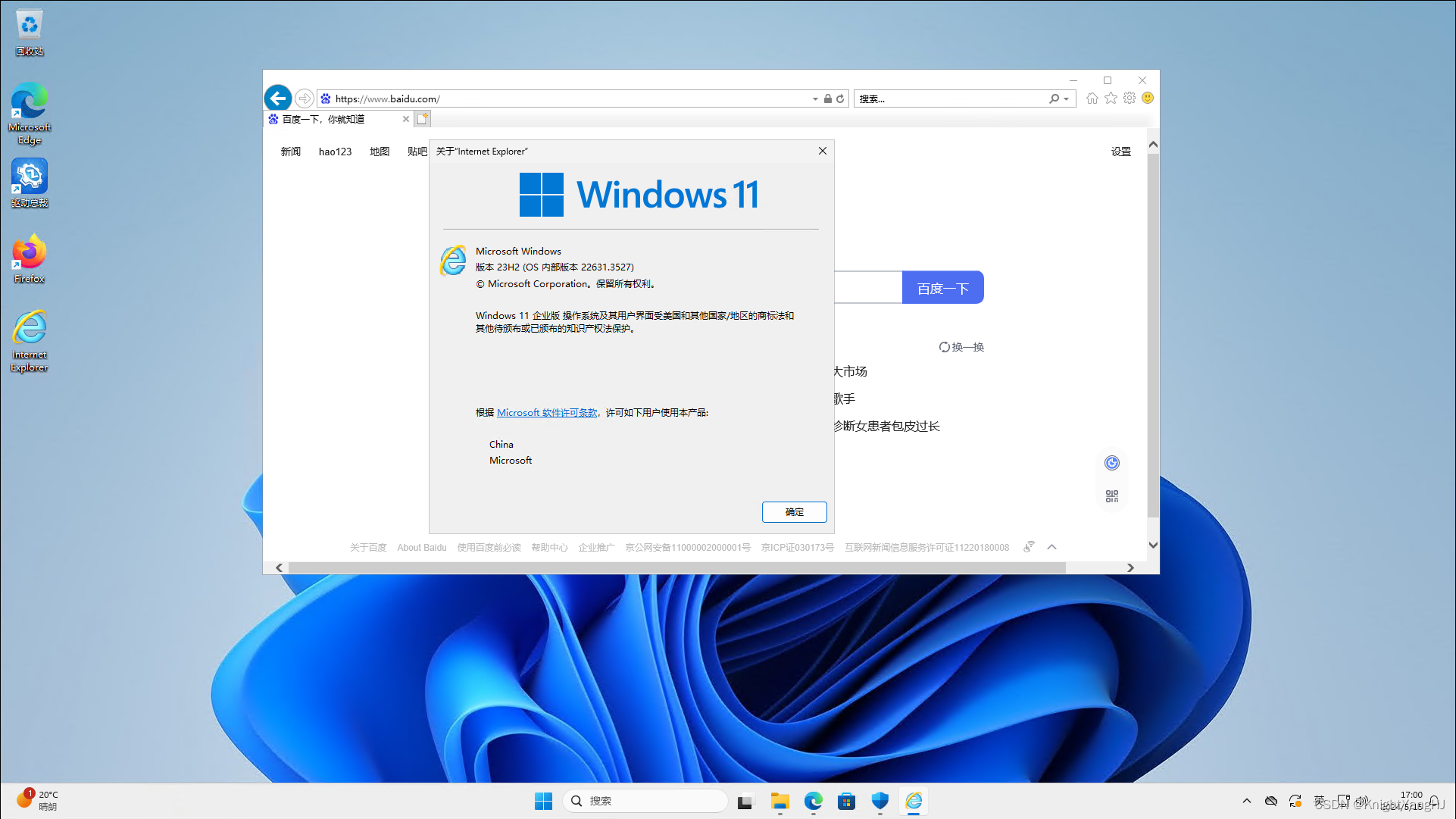
Task: Click the Windows Defender Shield icon in taskbar
Action: pos(879,800)
